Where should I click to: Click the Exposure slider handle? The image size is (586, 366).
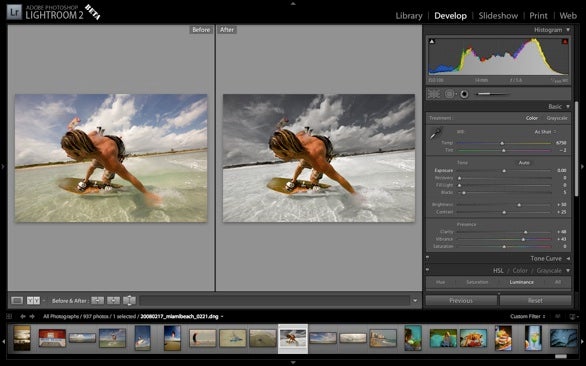[x=504, y=170]
